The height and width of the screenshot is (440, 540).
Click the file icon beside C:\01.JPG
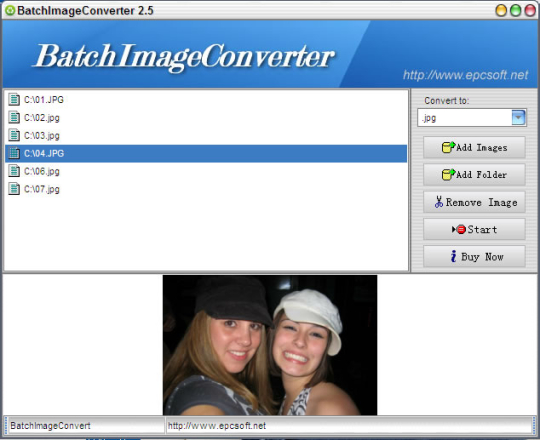coord(14,99)
